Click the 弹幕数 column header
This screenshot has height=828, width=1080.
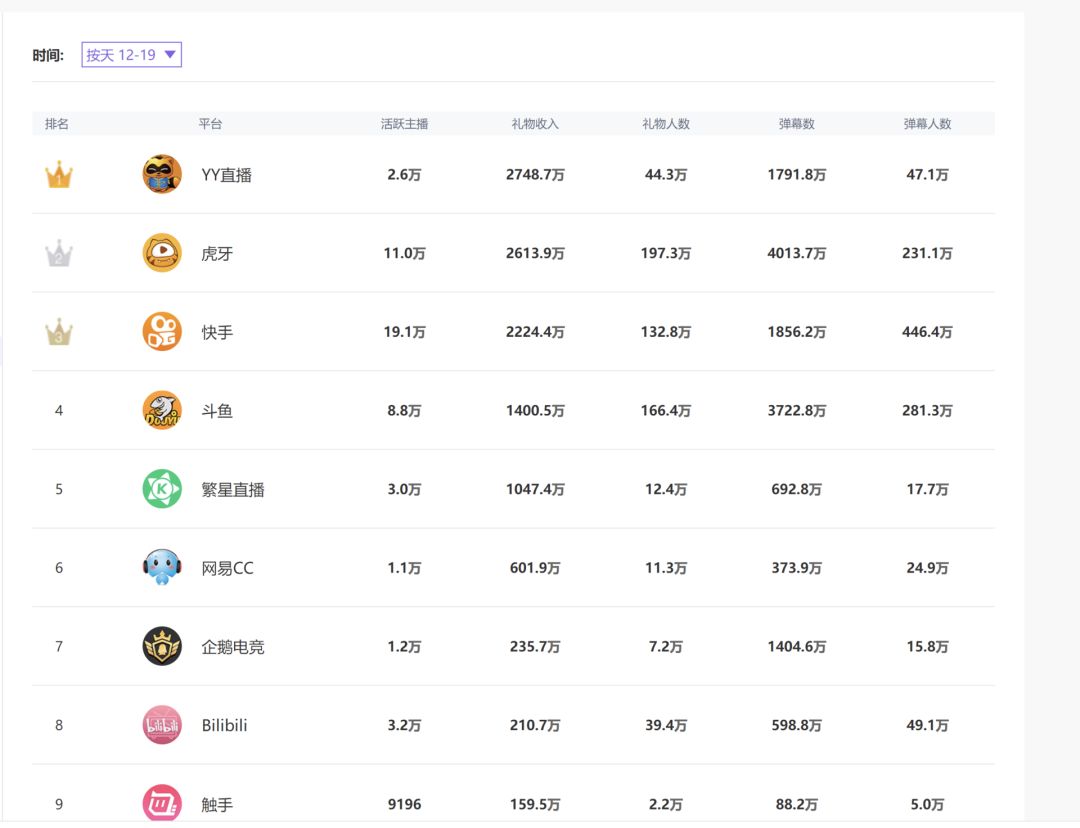tap(796, 124)
